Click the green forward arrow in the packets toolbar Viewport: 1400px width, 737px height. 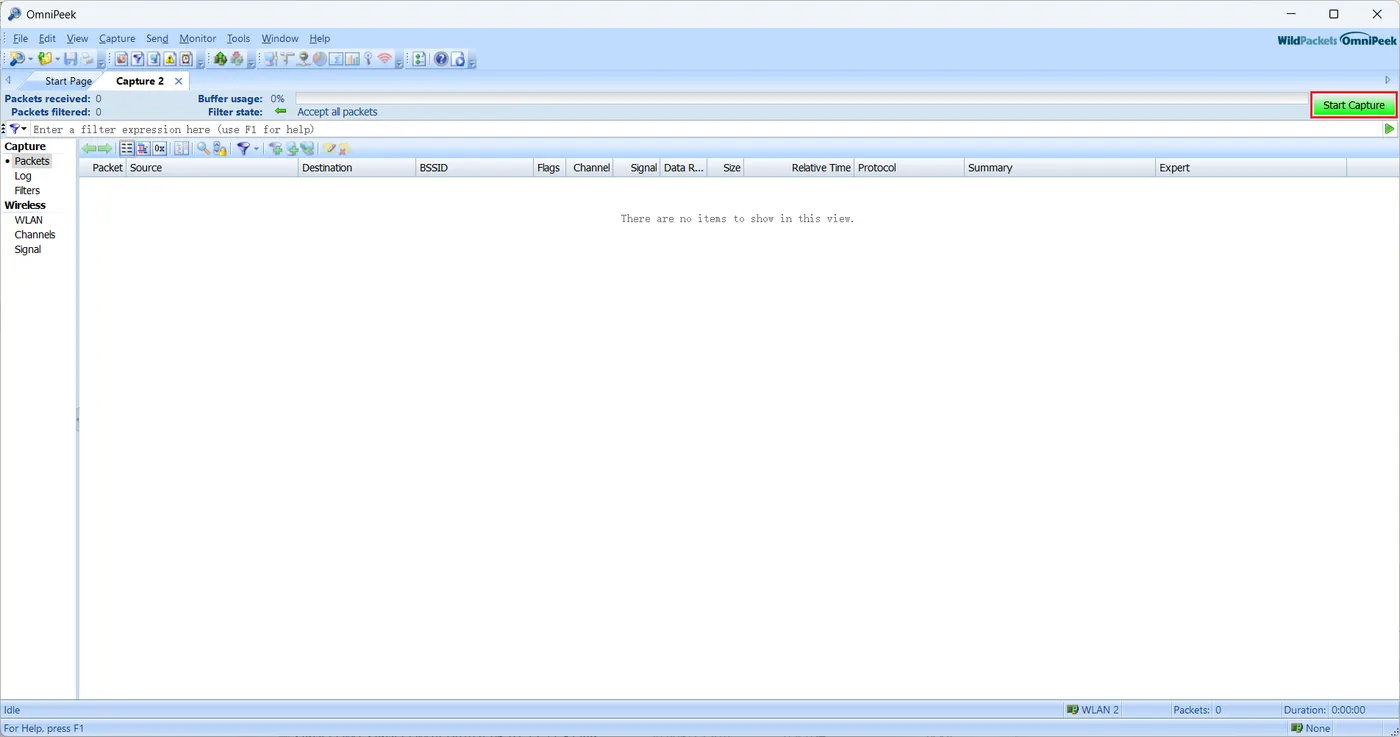click(105, 149)
